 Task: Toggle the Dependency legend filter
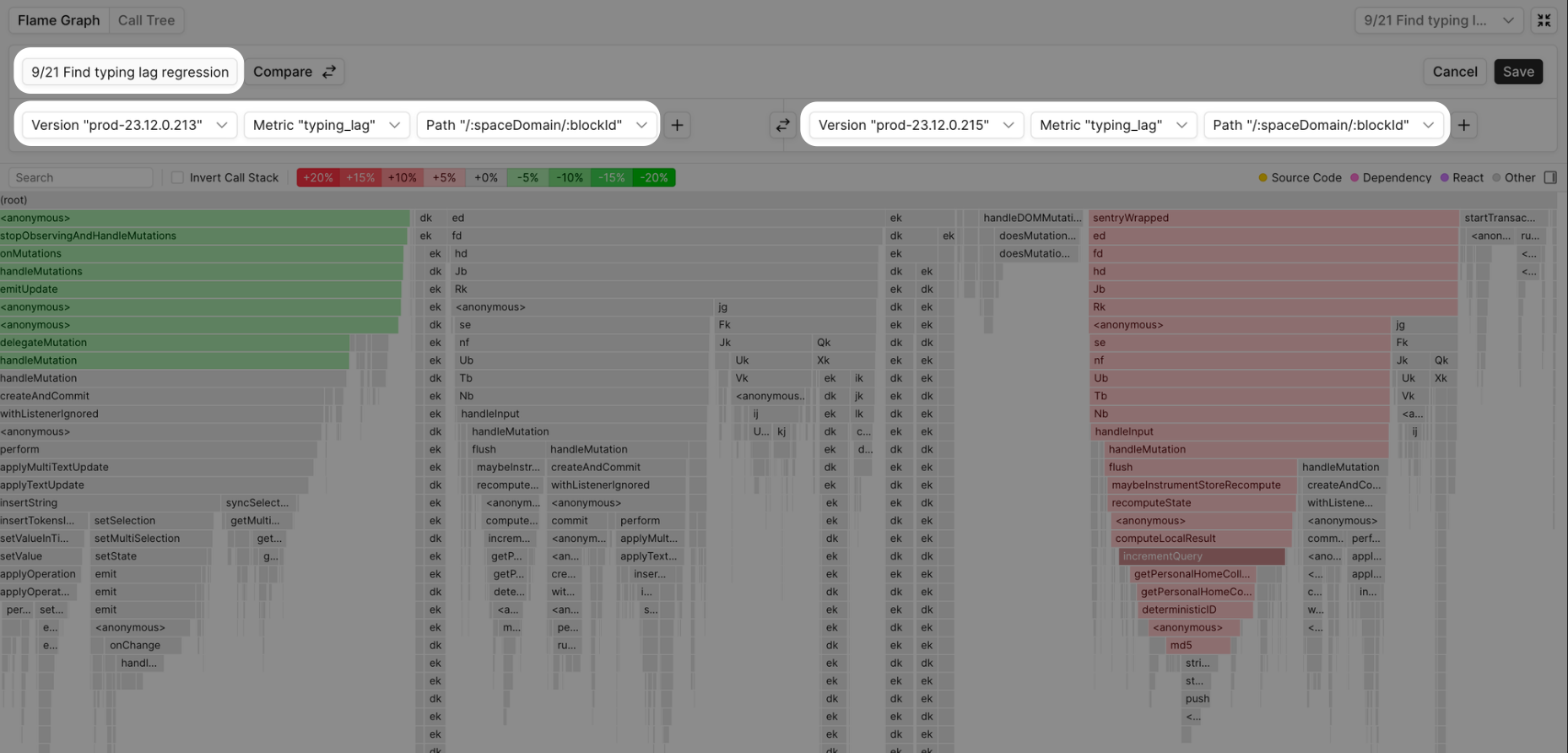click(x=1391, y=177)
